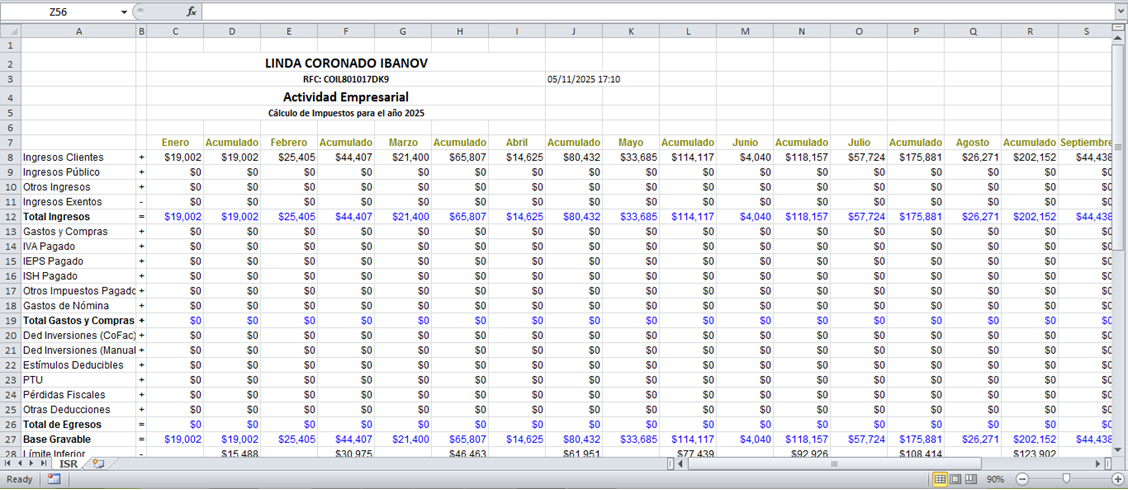
Task: Select the ISR sheet tab
Action: (x=68, y=464)
